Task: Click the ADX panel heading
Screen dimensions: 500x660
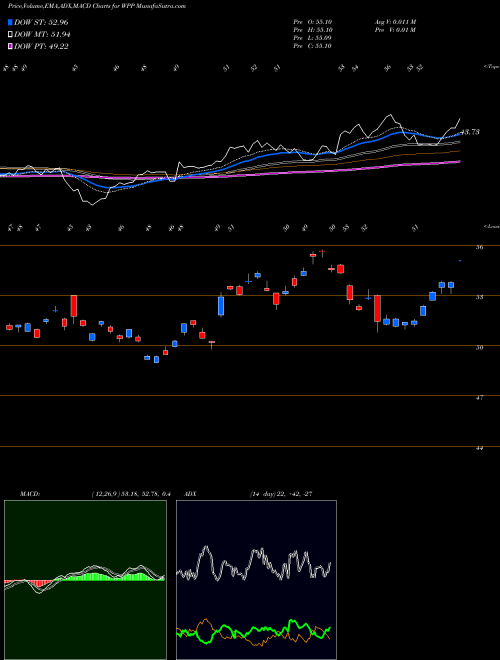Action: 190,494
